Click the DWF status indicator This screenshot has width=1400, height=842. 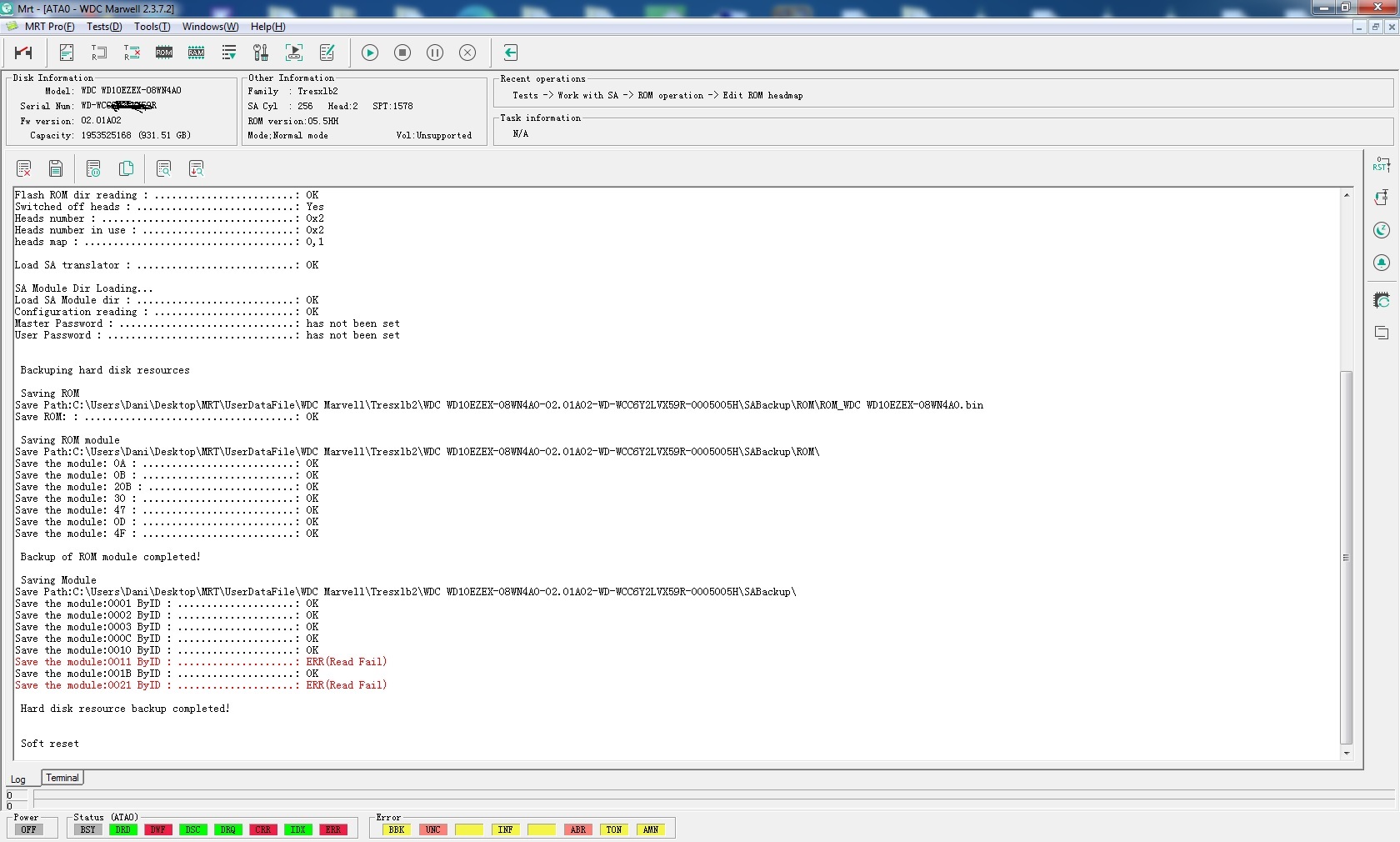pyautogui.click(x=157, y=829)
